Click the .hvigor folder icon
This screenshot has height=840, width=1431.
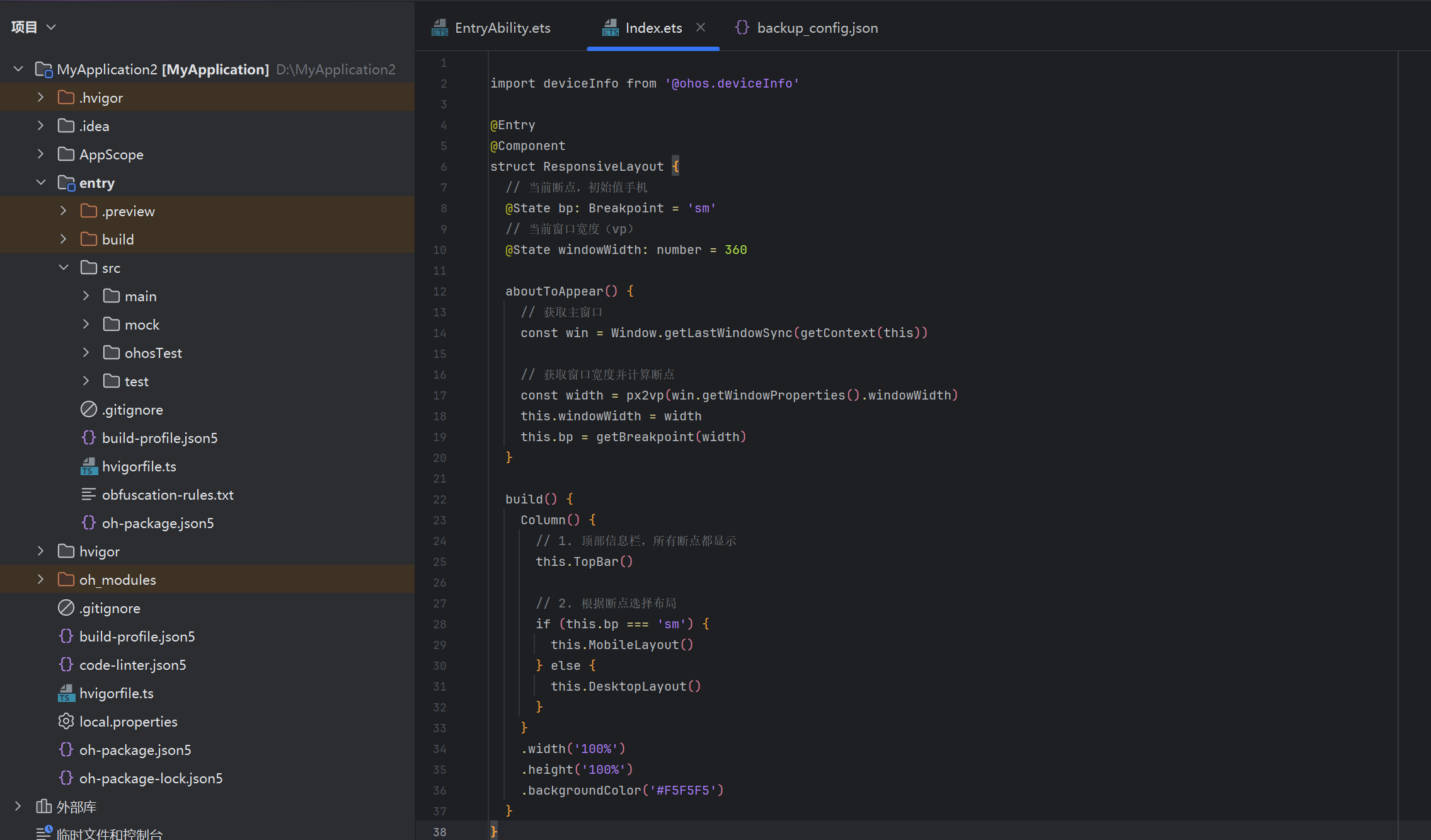[66, 97]
